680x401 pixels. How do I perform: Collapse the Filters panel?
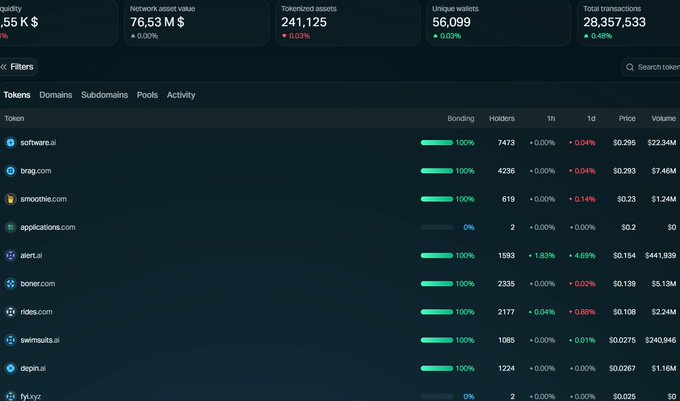17,67
